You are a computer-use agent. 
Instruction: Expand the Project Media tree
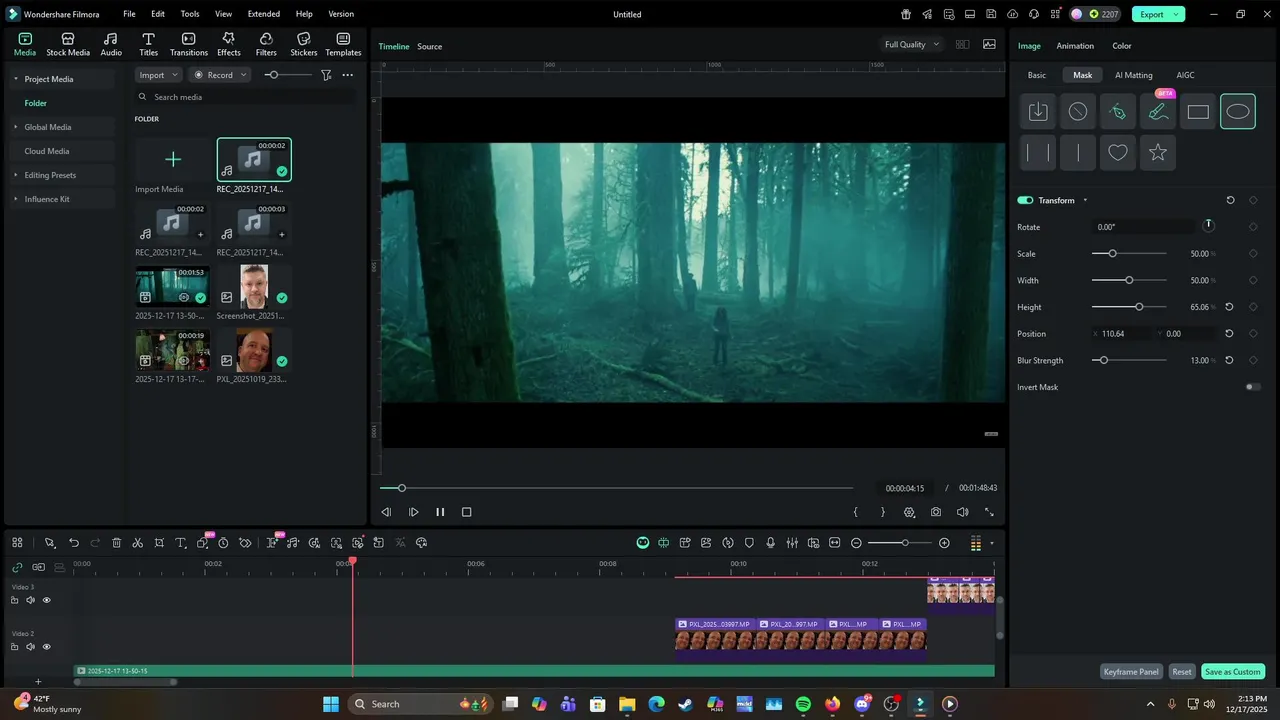[x=15, y=79]
